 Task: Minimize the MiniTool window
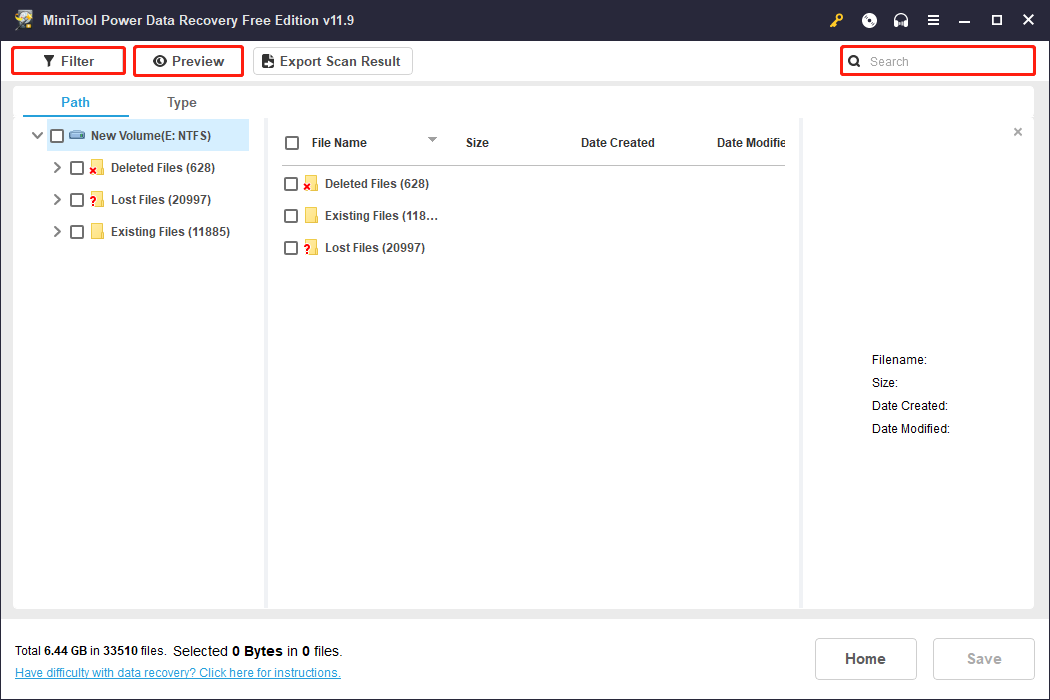(964, 21)
